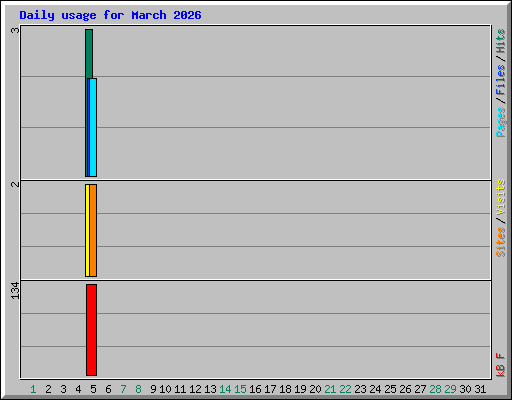This screenshot has width=512, height=400.
Task: Click the y-axis value '3'
Action: click(15, 30)
